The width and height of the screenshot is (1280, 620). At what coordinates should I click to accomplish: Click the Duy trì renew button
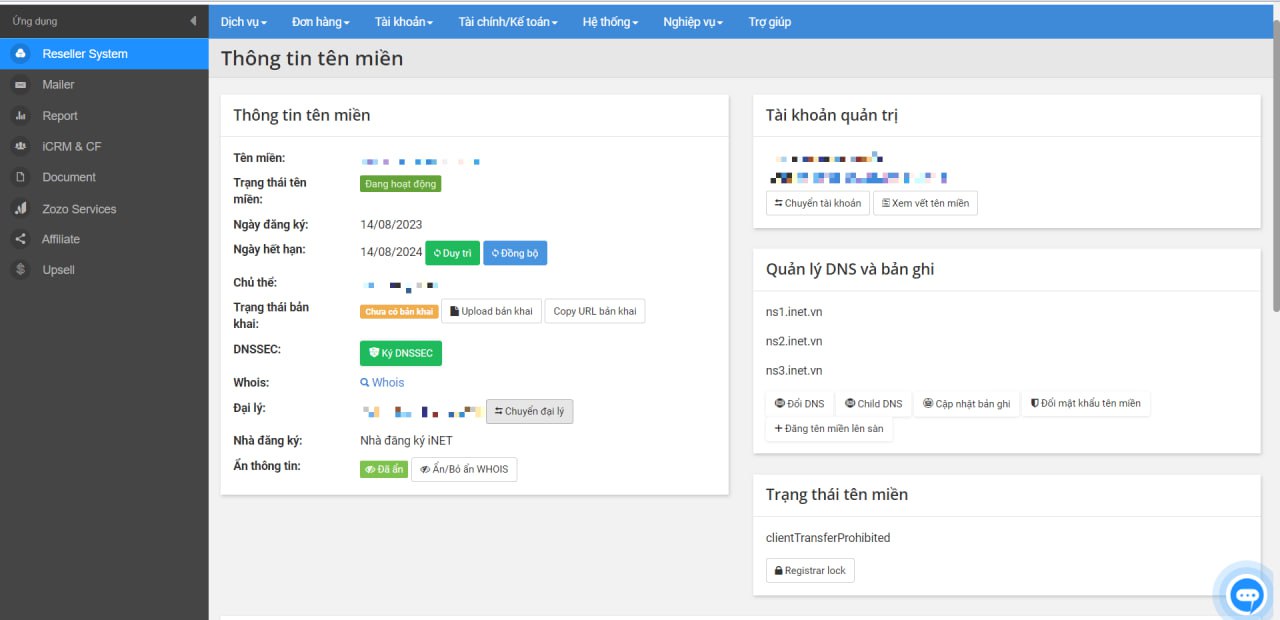(x=452, y=253)
